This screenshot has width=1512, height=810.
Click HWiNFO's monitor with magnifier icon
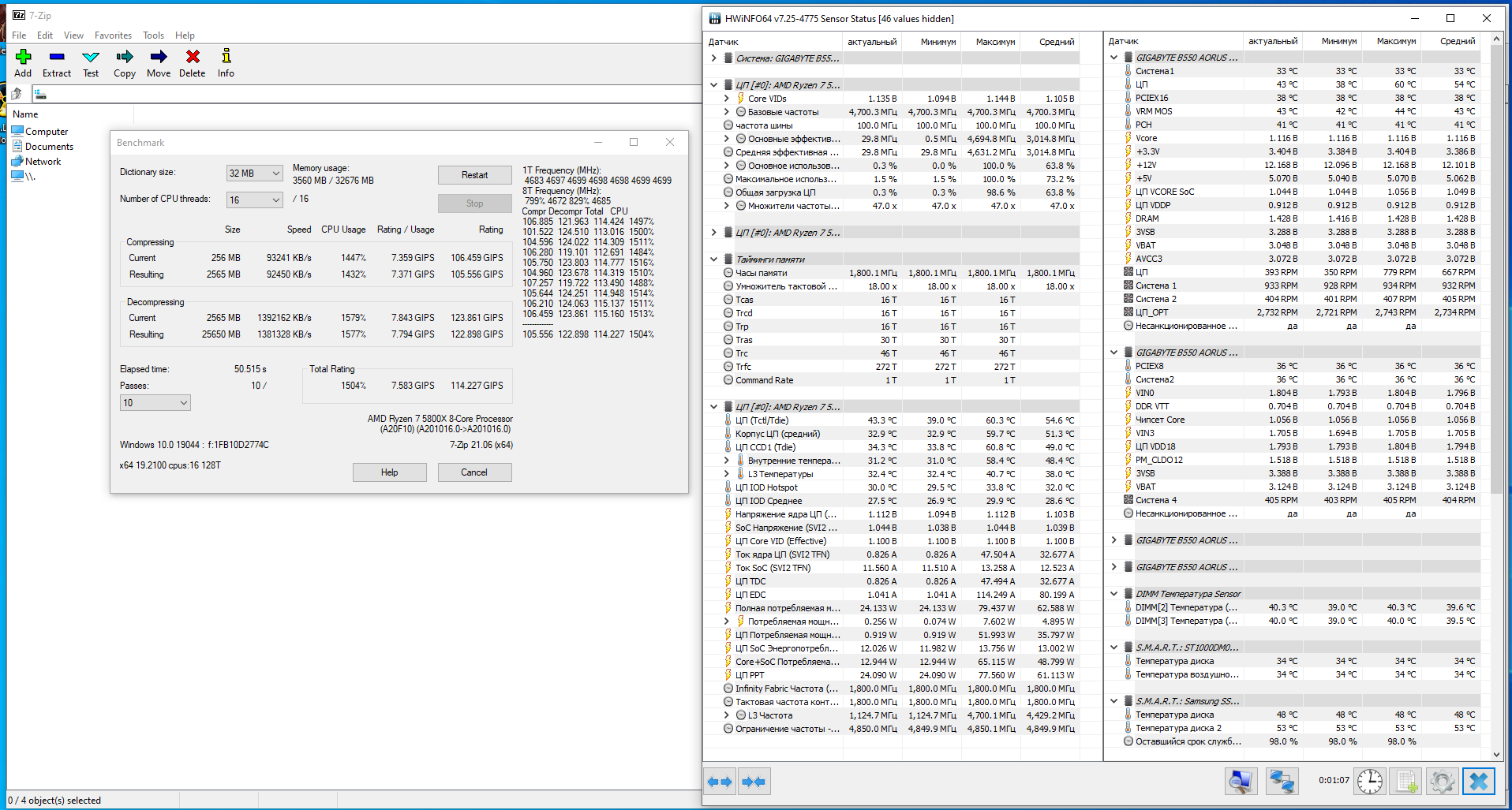click(1241, 781)
